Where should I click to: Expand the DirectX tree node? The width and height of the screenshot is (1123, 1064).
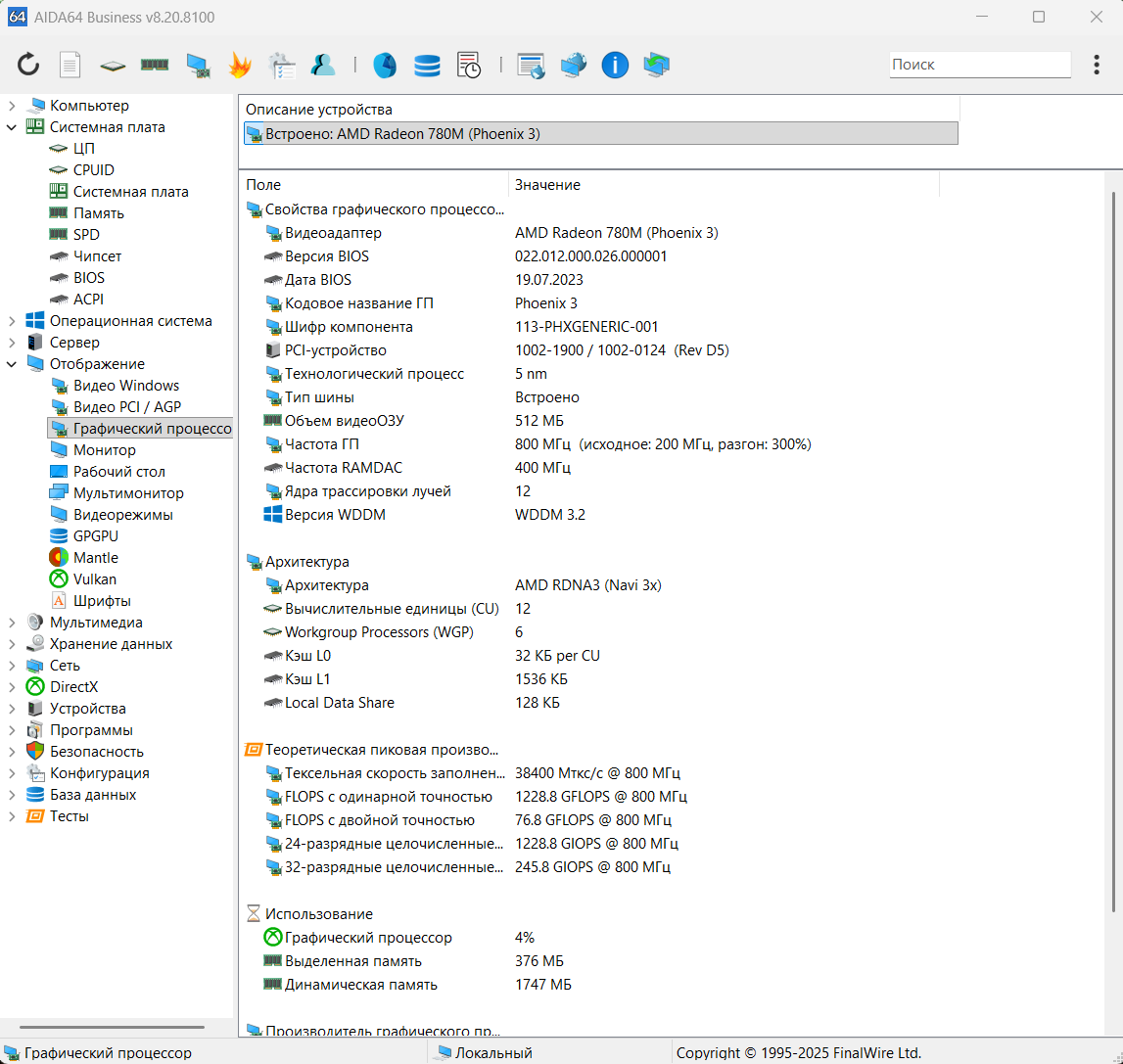pyautogui.click(x=12, y=687)
